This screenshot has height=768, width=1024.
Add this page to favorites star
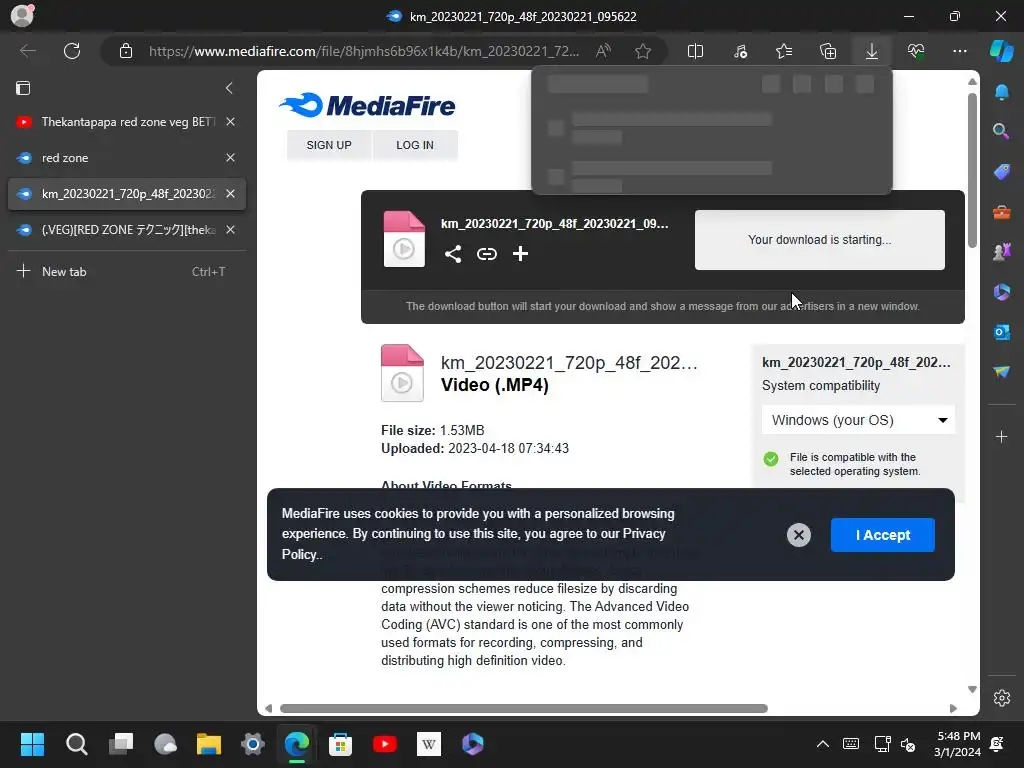point(643,51)
